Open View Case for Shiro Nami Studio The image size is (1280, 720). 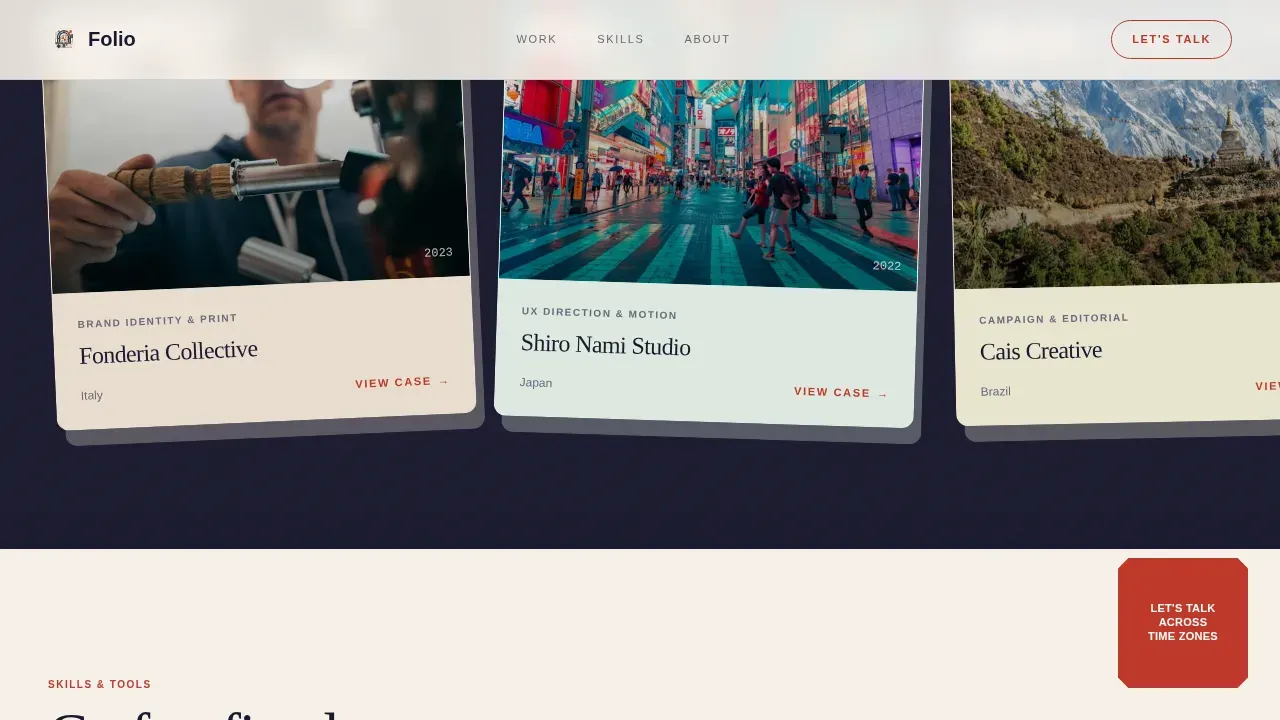point(841,393)
